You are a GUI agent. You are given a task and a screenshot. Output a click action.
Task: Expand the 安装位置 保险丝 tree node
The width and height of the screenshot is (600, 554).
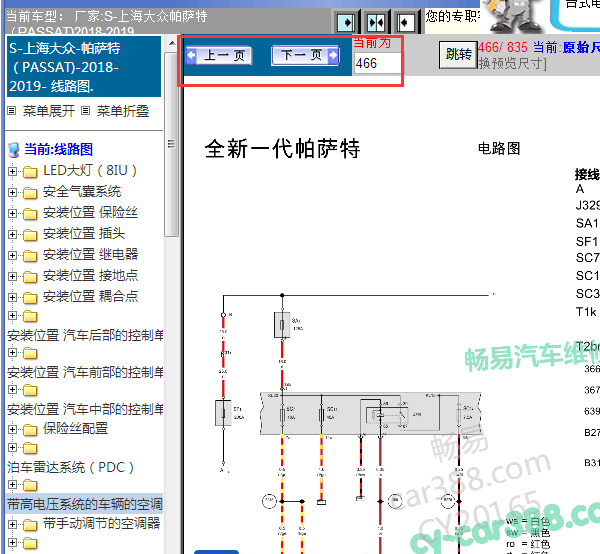click(12, 213)
